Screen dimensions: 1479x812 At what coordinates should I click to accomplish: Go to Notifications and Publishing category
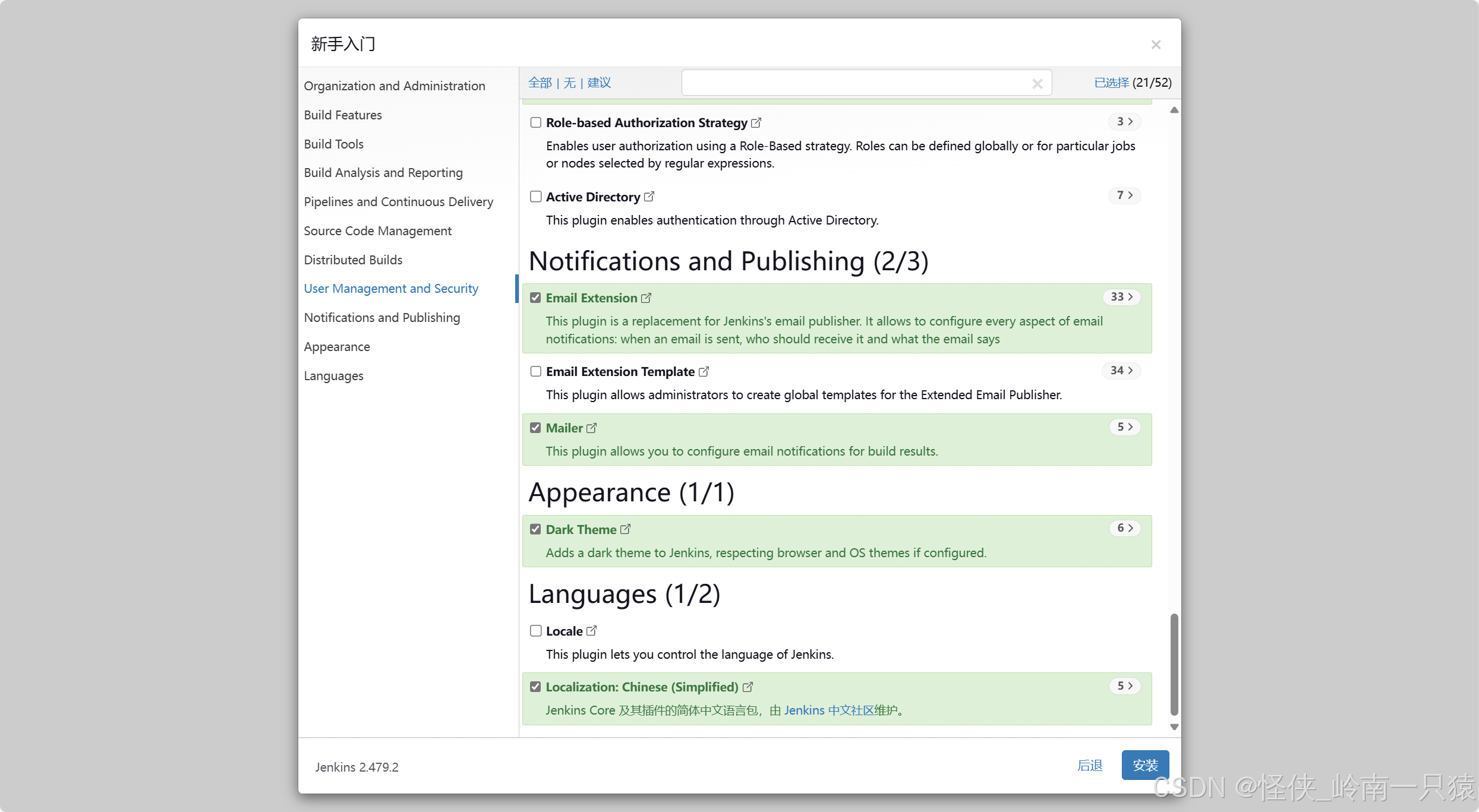point(382,318)
